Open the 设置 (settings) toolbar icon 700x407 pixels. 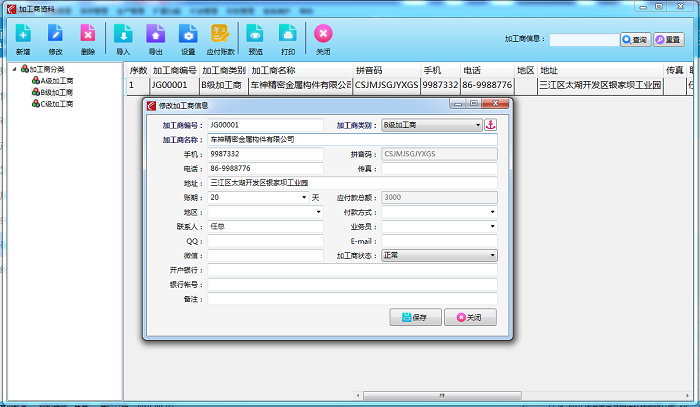(188, 39)
